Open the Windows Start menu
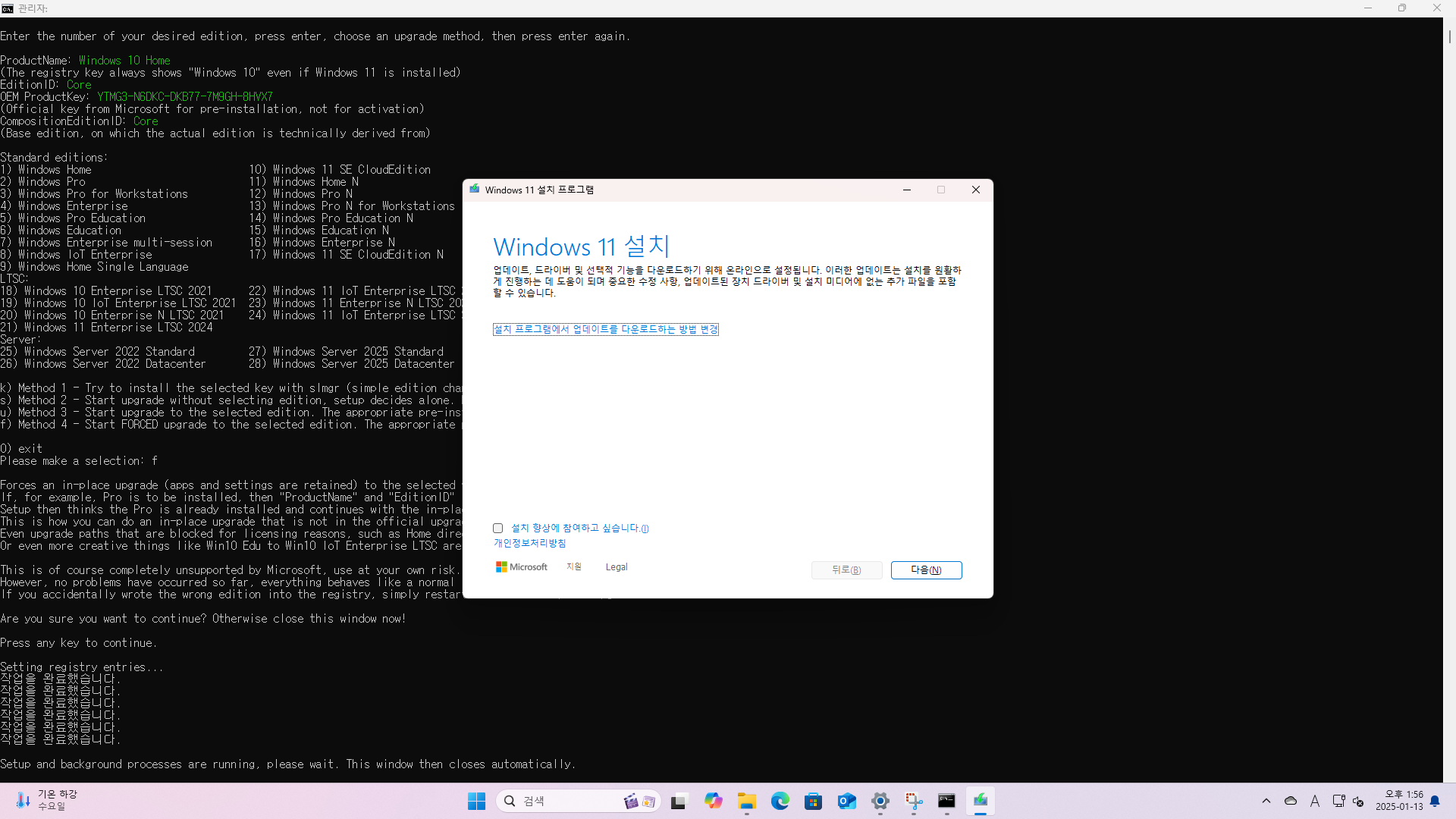This screenshot has height=819, width=1456. point(476,801)
